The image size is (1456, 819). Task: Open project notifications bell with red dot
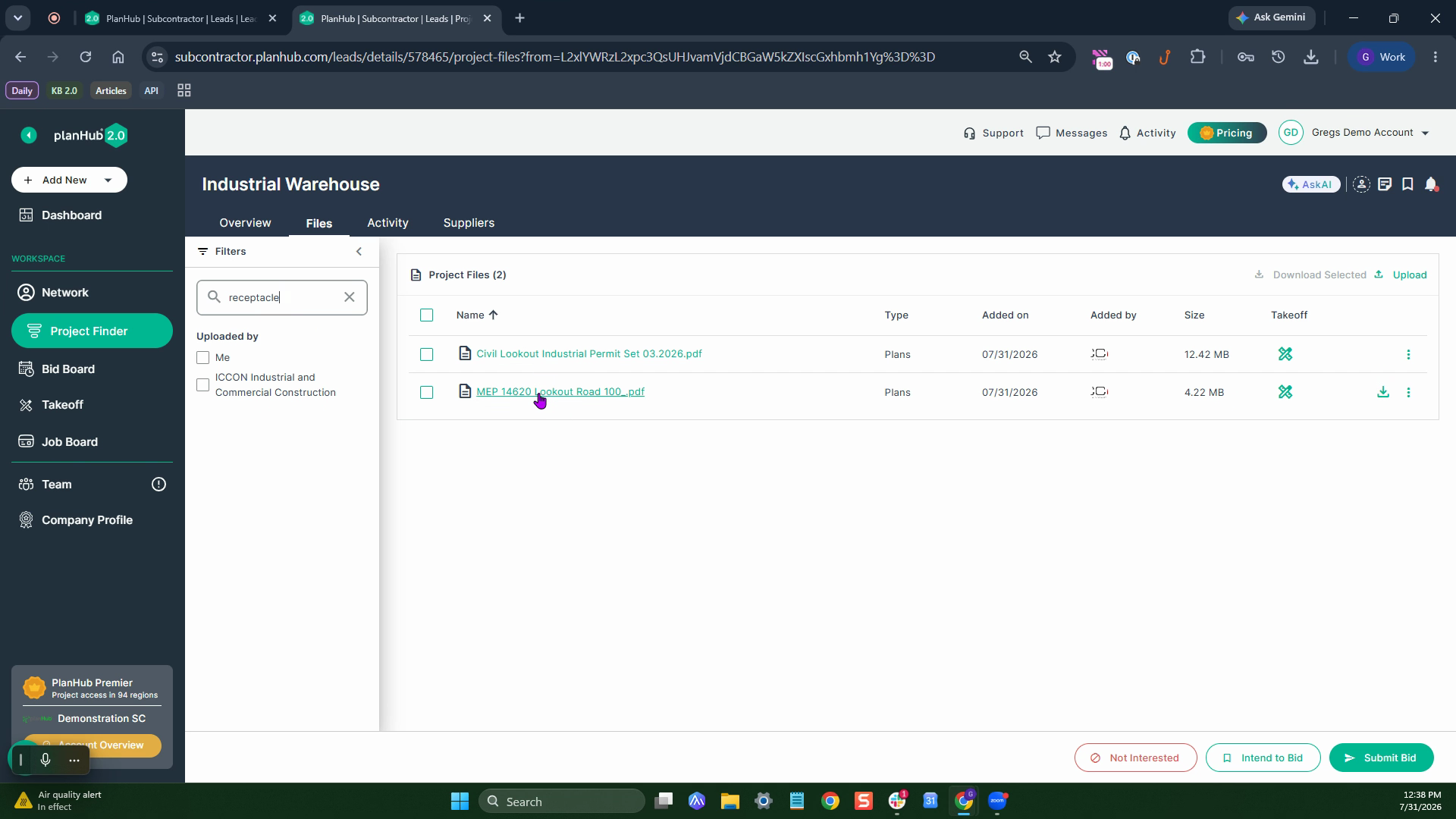pyautogui.click(x=1431, y=184)
